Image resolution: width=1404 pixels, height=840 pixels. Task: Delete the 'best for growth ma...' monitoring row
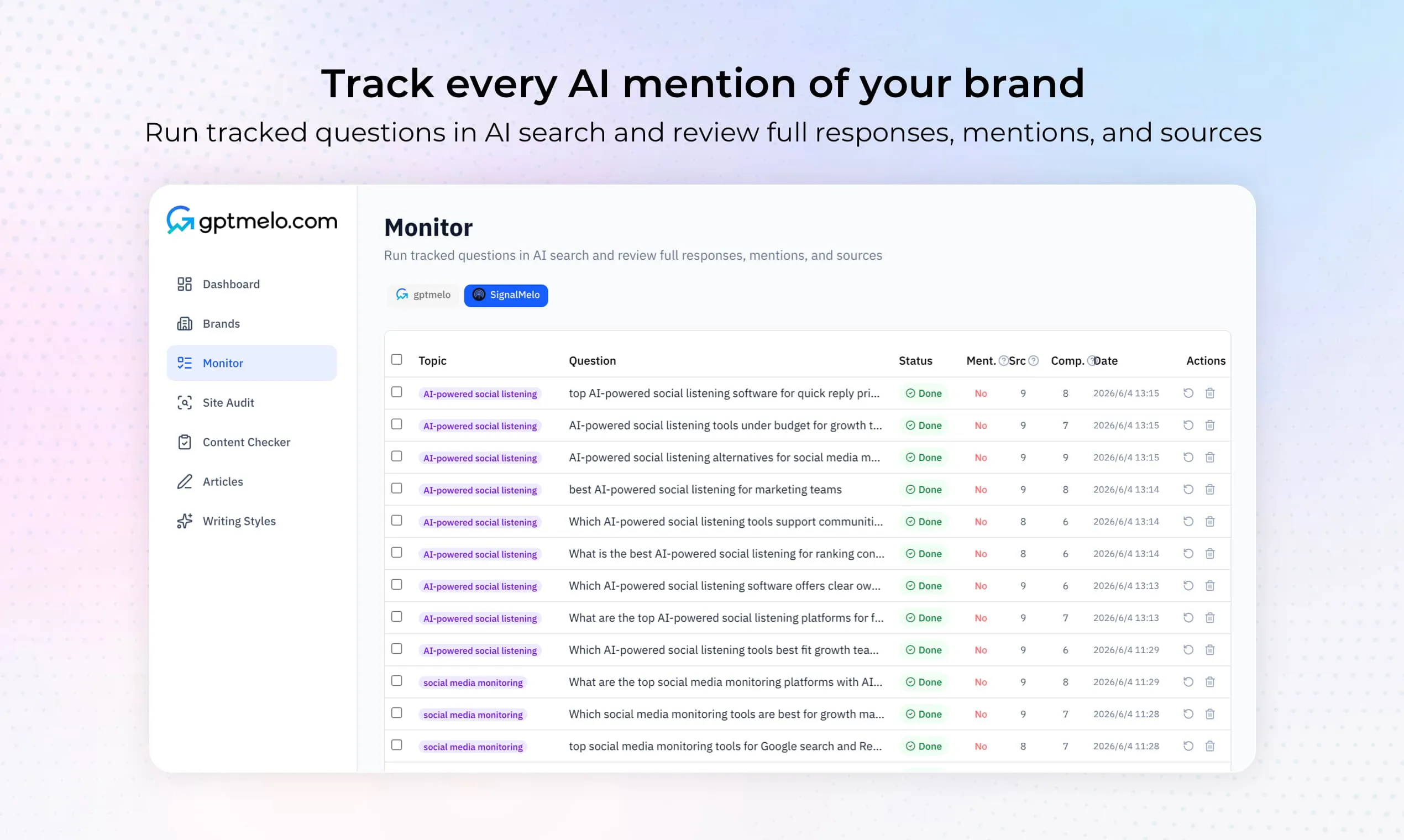click(x=1210, y=714)
